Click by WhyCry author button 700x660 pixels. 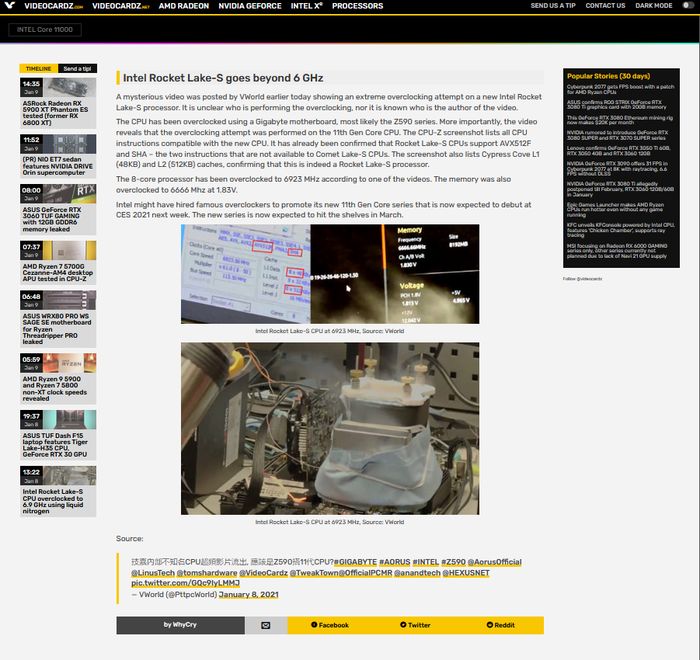pyautogui.click(x=180, y=625)
